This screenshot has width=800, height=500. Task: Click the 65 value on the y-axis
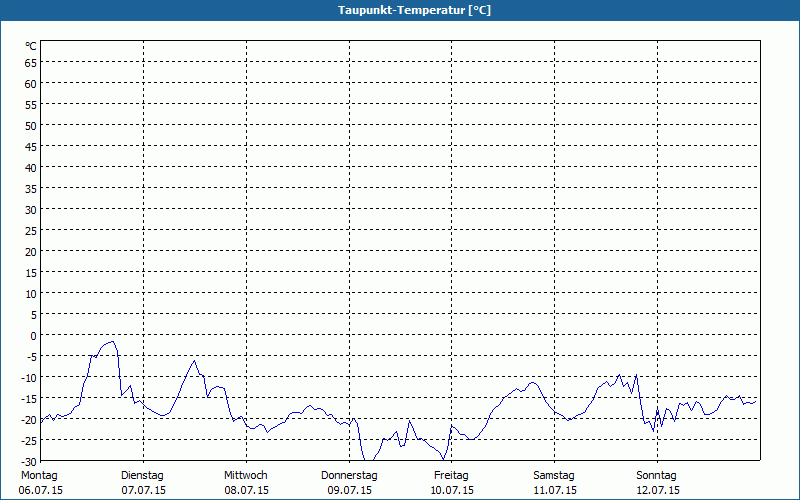click(x=30, y=62)
